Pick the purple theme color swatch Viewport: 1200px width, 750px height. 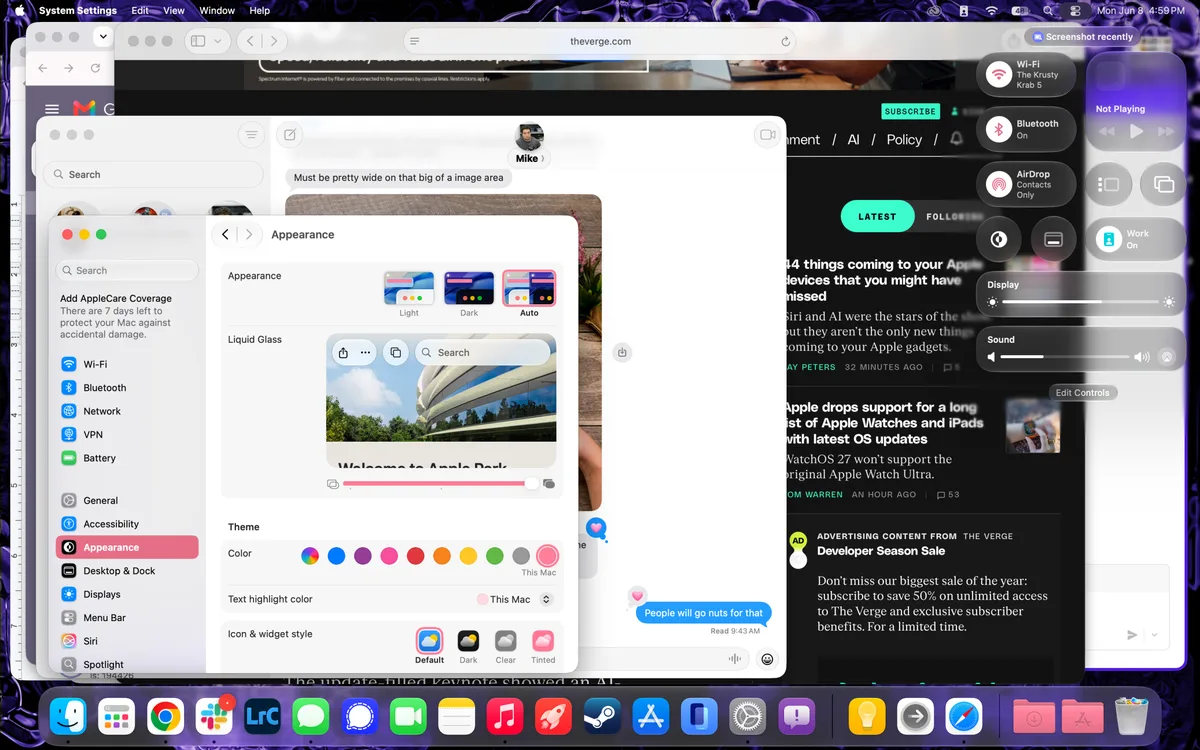[x=363, y=556]
